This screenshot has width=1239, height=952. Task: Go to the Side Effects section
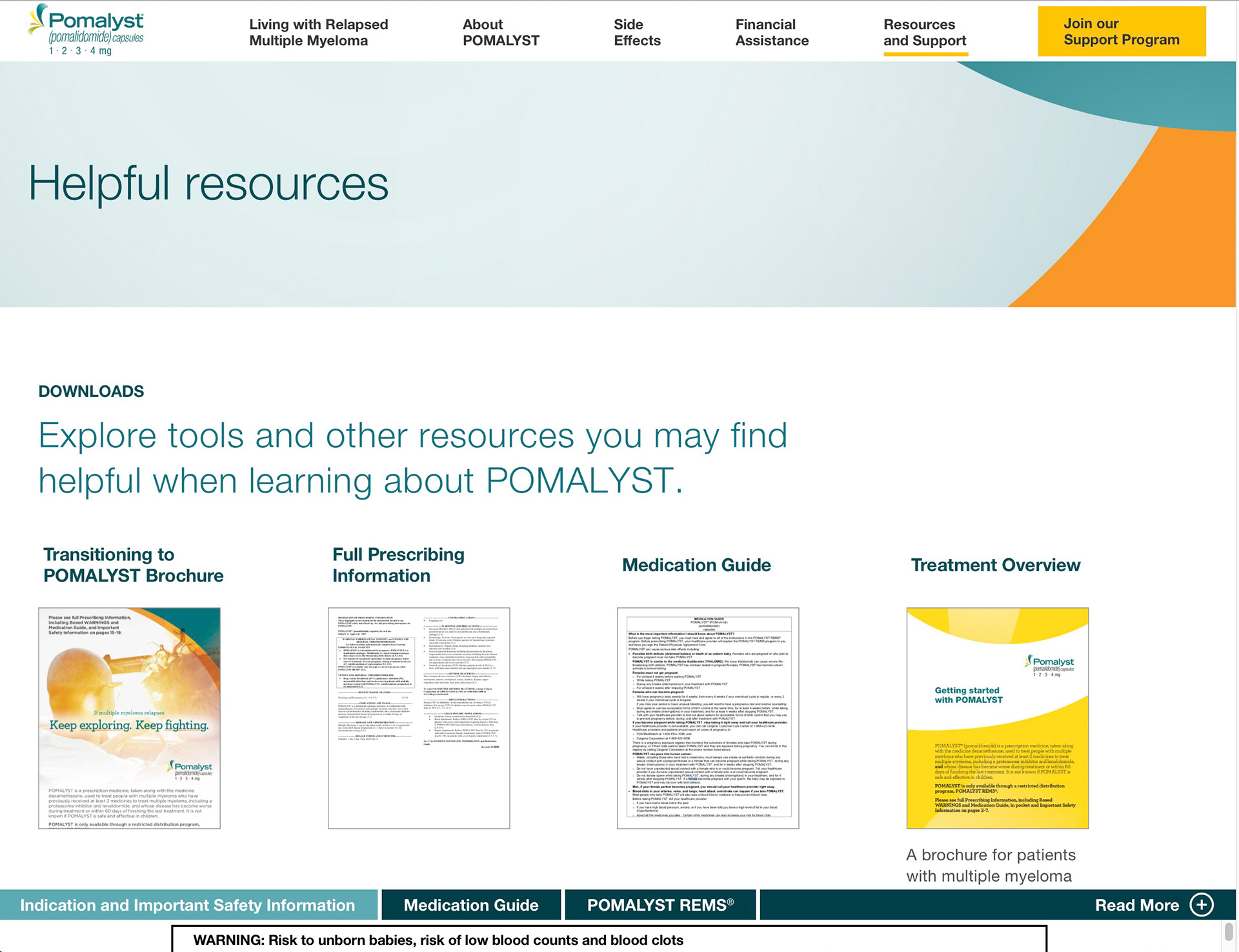(x=637, y=32)
